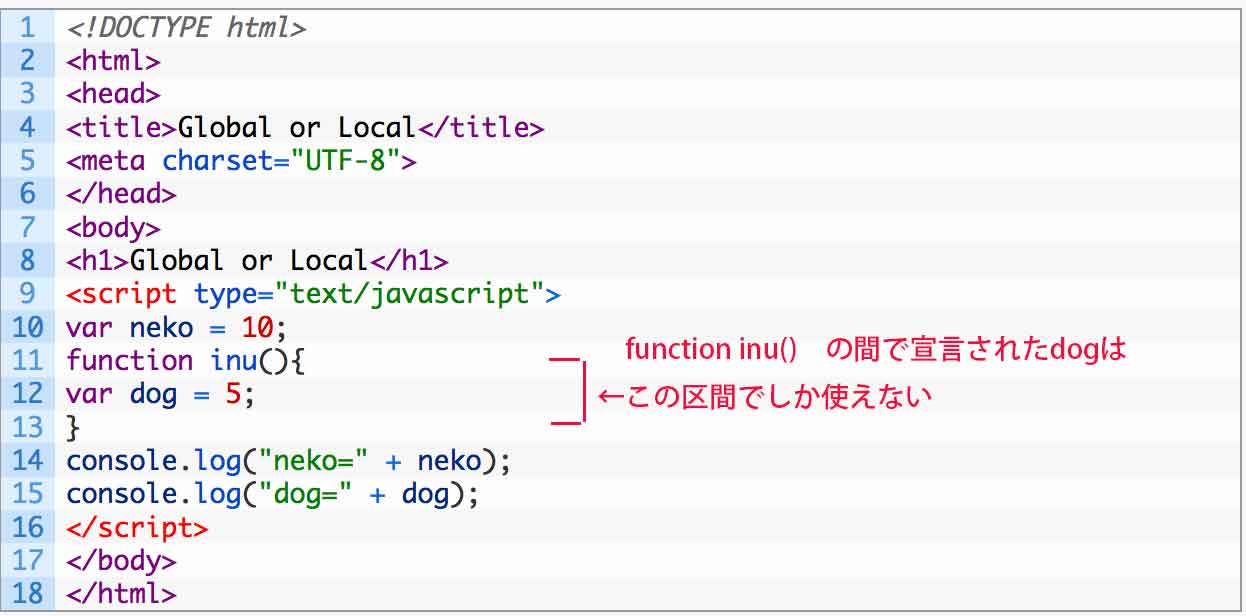Click the closing curly brace on line 13
Screen dimensions: 1246x616
(x=72, y=427)
